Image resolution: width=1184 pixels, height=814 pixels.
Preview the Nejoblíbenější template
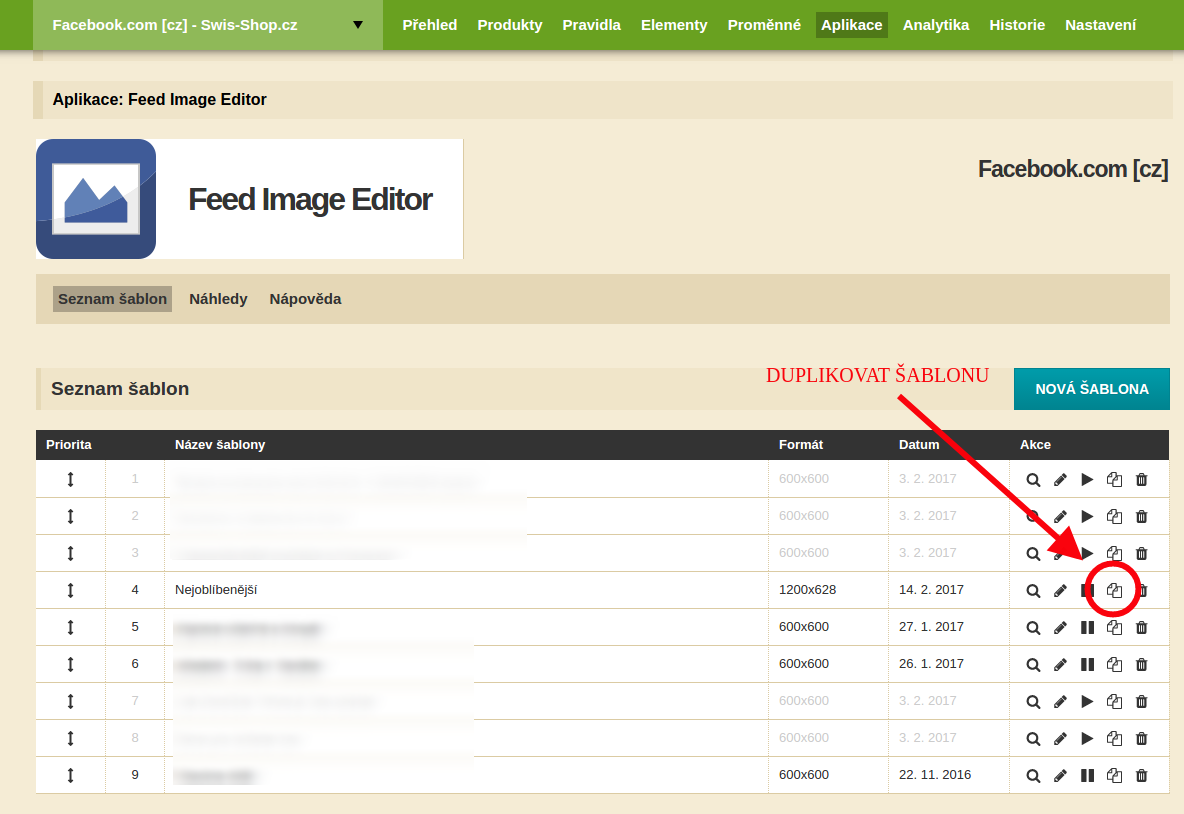tap(1033, 590)
